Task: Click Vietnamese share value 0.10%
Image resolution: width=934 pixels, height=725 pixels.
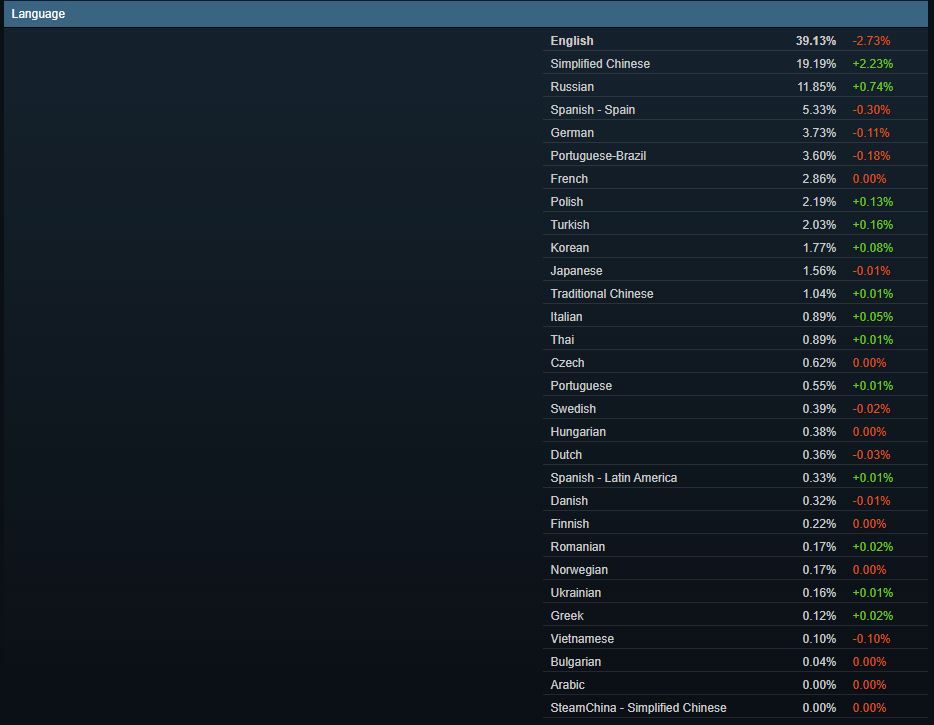Action: [819, 639]
